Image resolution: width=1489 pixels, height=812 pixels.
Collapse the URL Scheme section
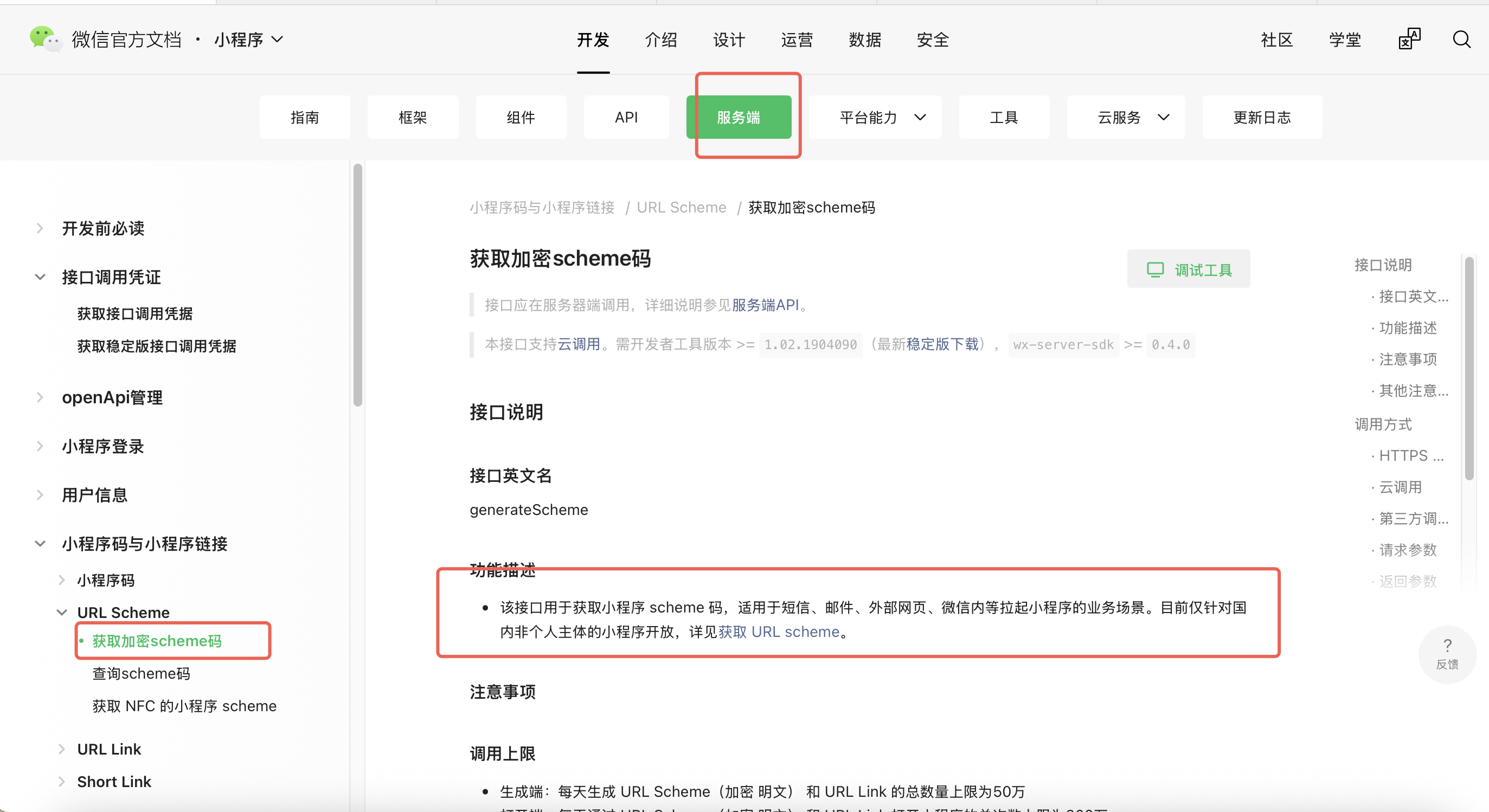[61, 612]
